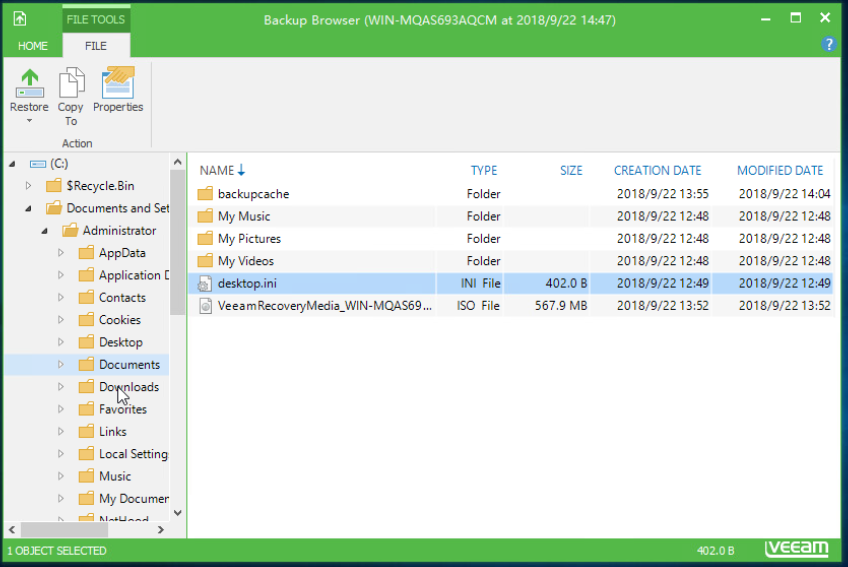The image size is (848, 567).
Task: Click the horizontal scrollbar right arrow
Action: coord(161,530)
